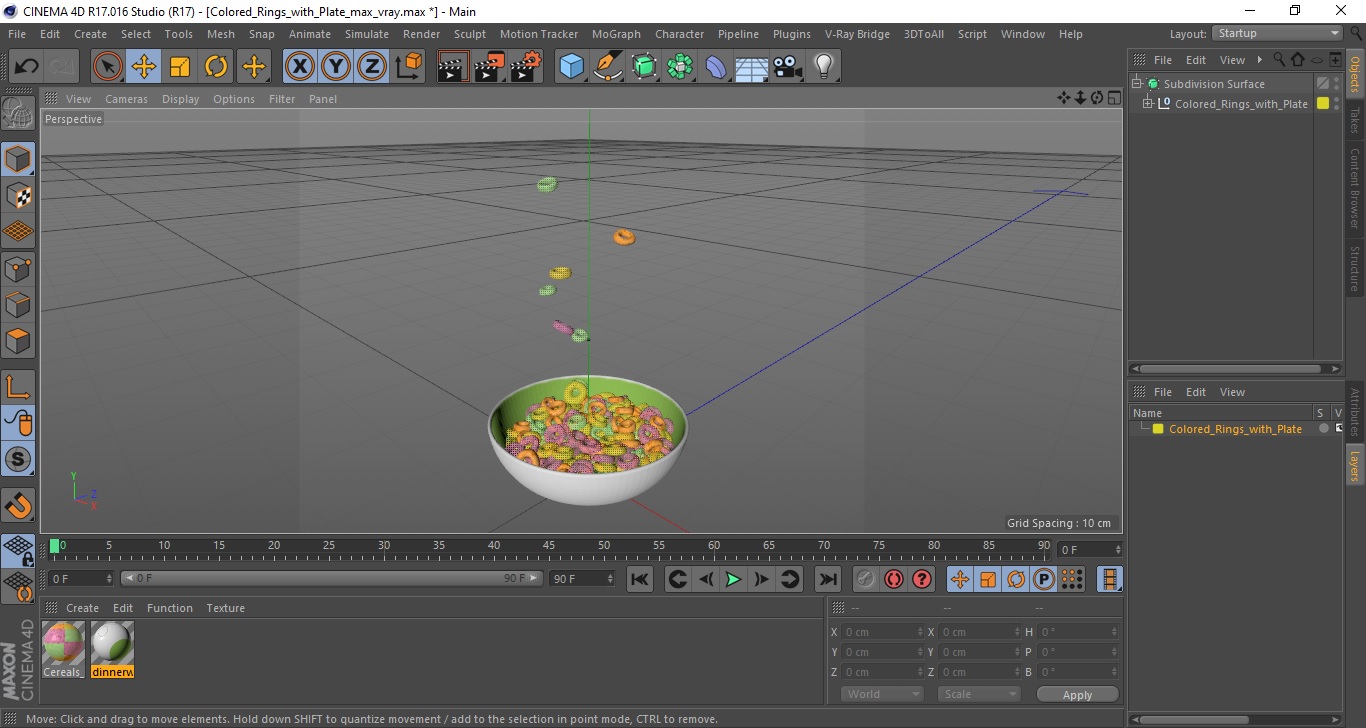Toggle Y axis lock
Viewport: 1366px width, 728px height.
[x=335, y=67]
